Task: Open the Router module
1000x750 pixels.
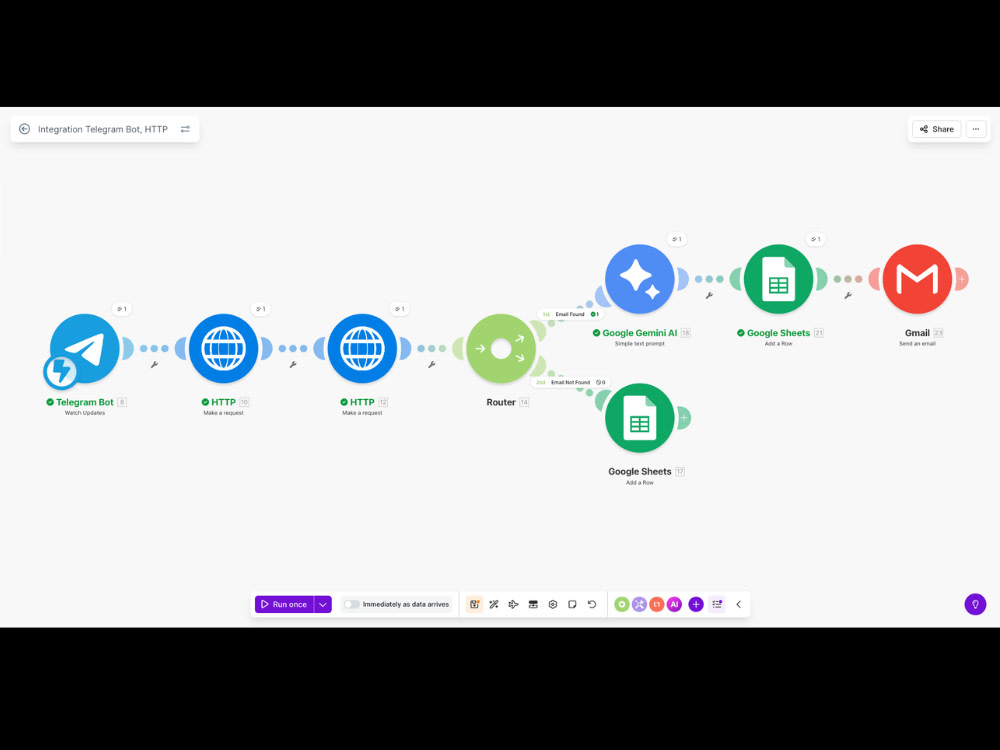Action: (x=501, y=348)
